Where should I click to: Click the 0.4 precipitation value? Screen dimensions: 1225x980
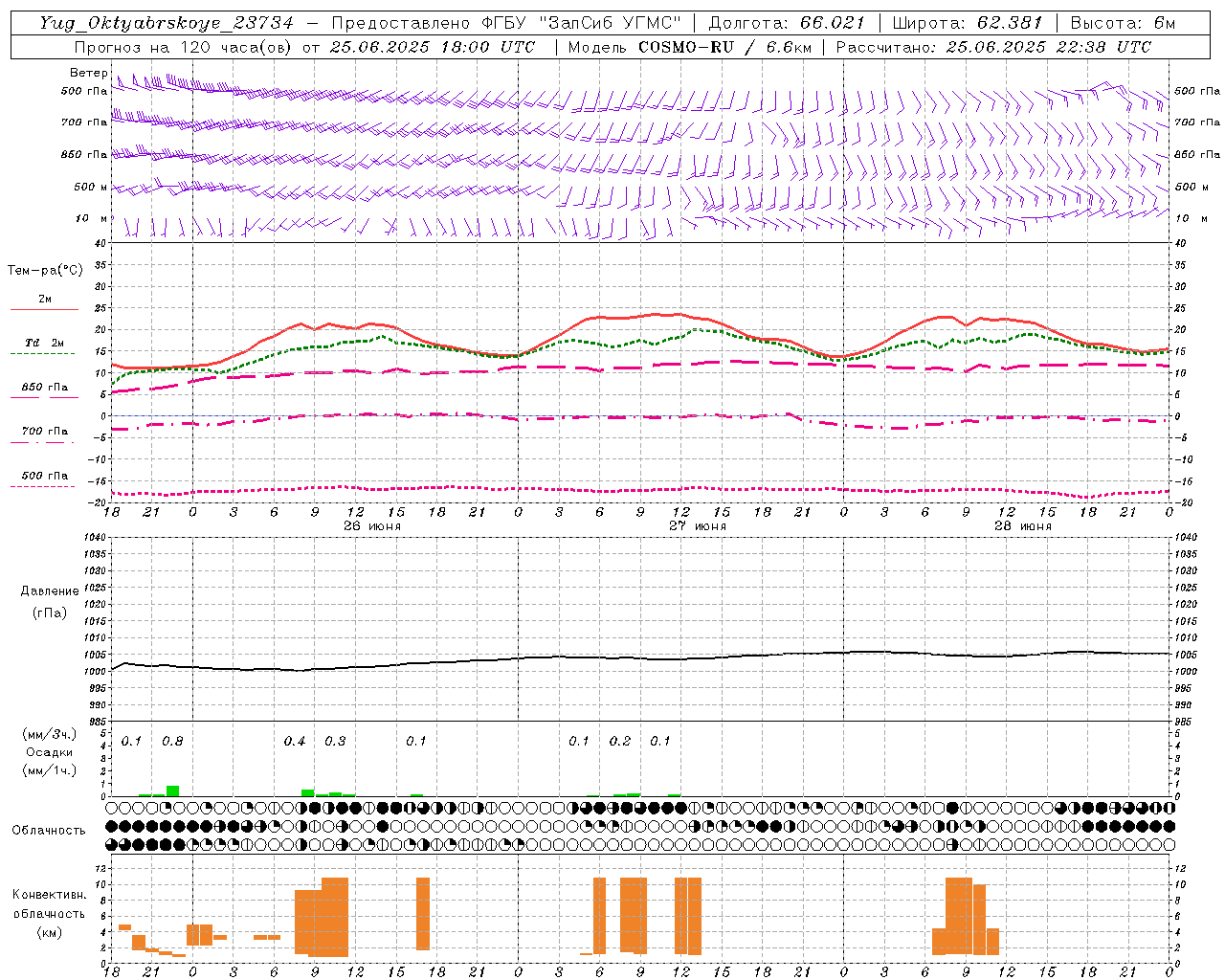click(x=295, y=742)
